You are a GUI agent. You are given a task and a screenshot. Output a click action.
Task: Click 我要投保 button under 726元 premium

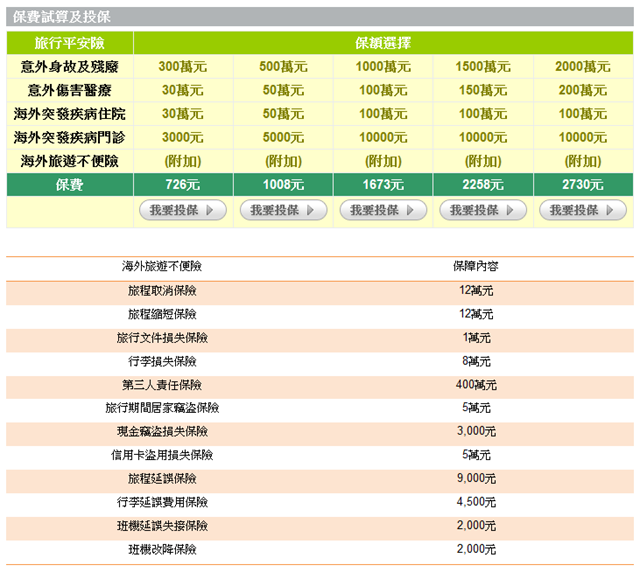click(183, 210)
